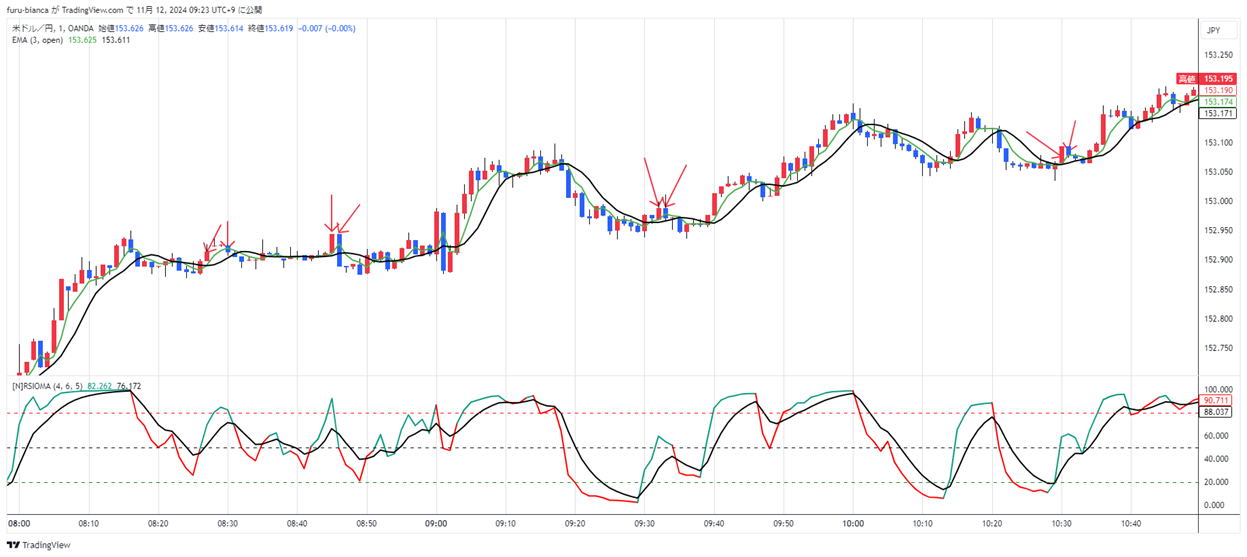1247x557 pixels.
Task: Click the [N]RSIOMA (4, 6, 5) indicator legend
Action: tap(47, 384)
